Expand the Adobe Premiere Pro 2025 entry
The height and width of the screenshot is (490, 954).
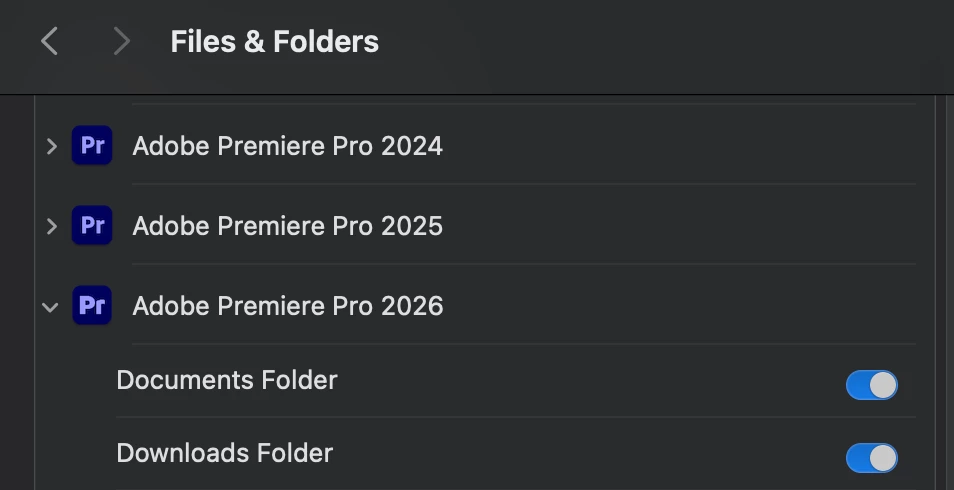[52, 226]
